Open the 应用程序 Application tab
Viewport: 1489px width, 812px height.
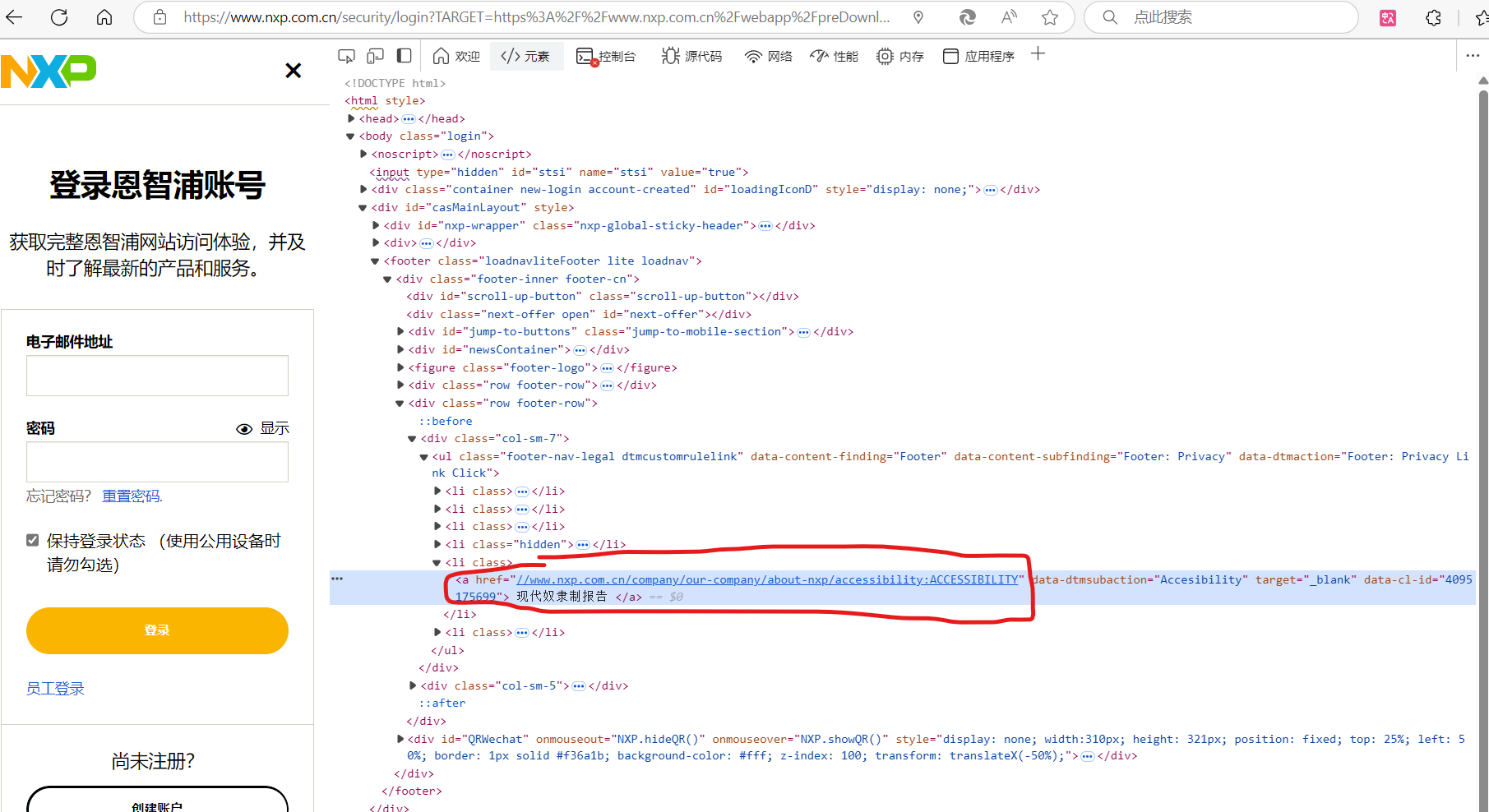(x=978, y=56)
